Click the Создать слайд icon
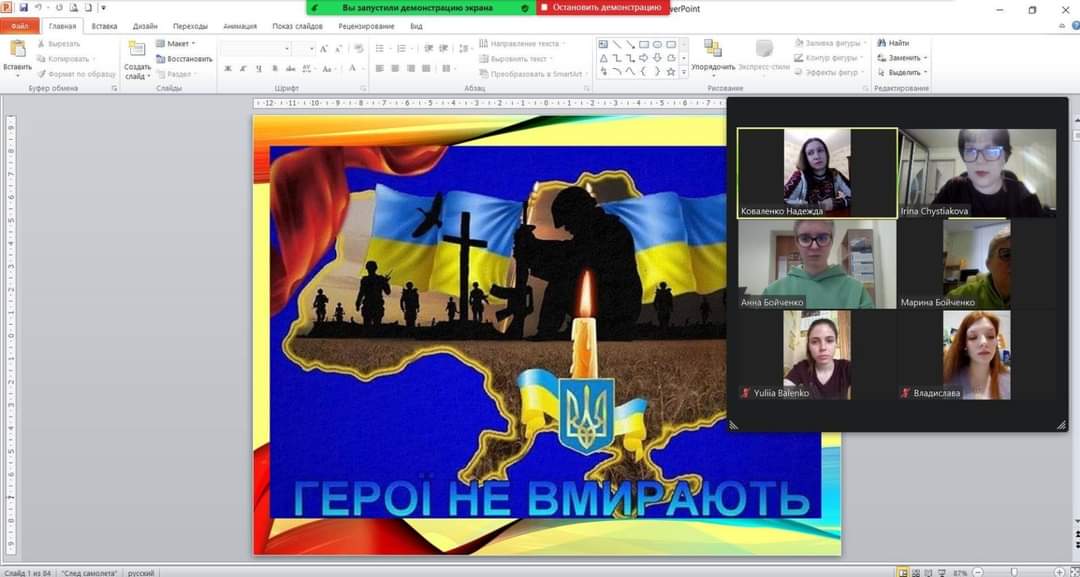Viewport: 1080px width, 577px height. click(137, 49)
